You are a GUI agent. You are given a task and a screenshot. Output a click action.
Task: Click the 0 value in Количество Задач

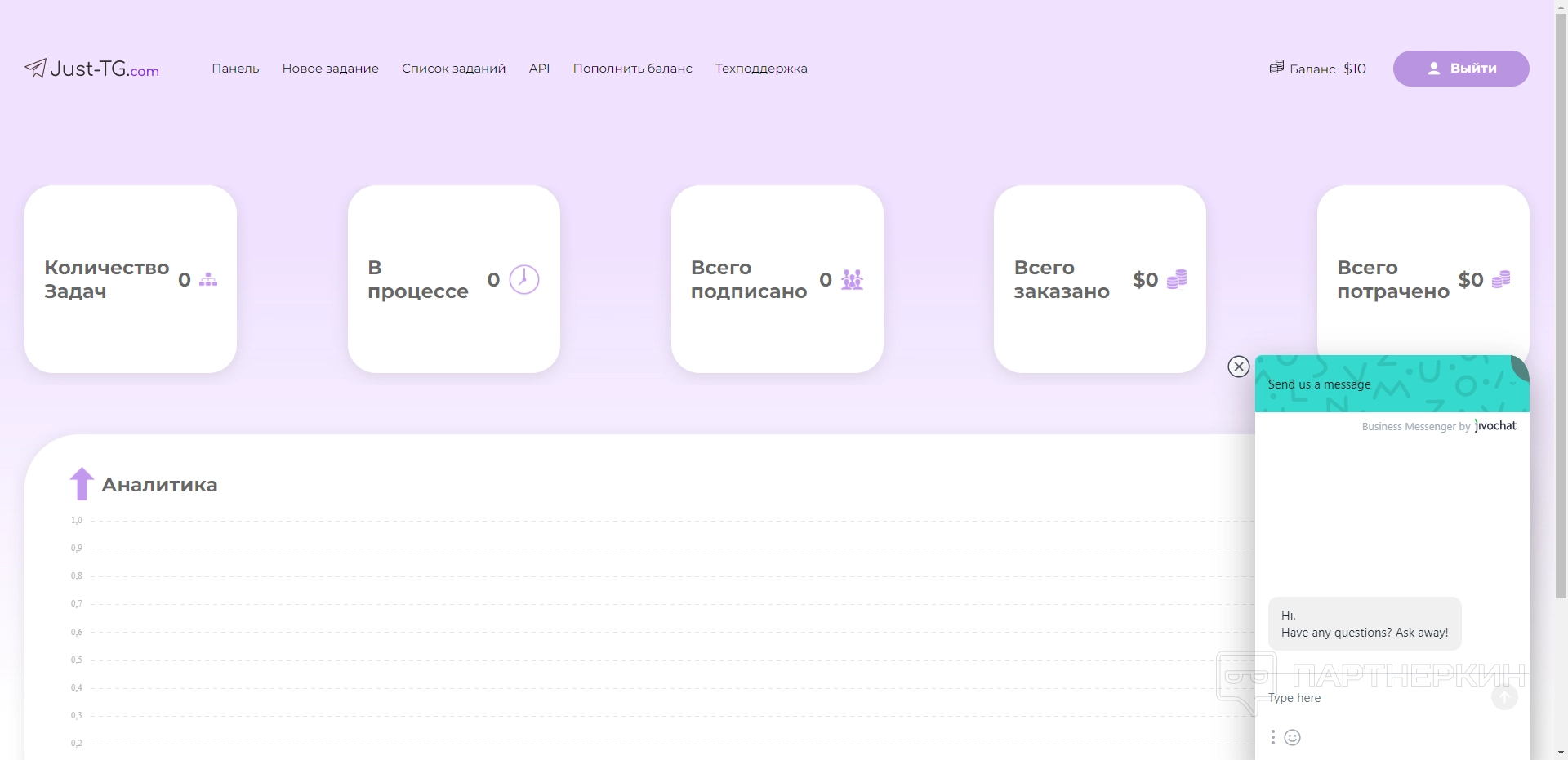coord(185,280)
